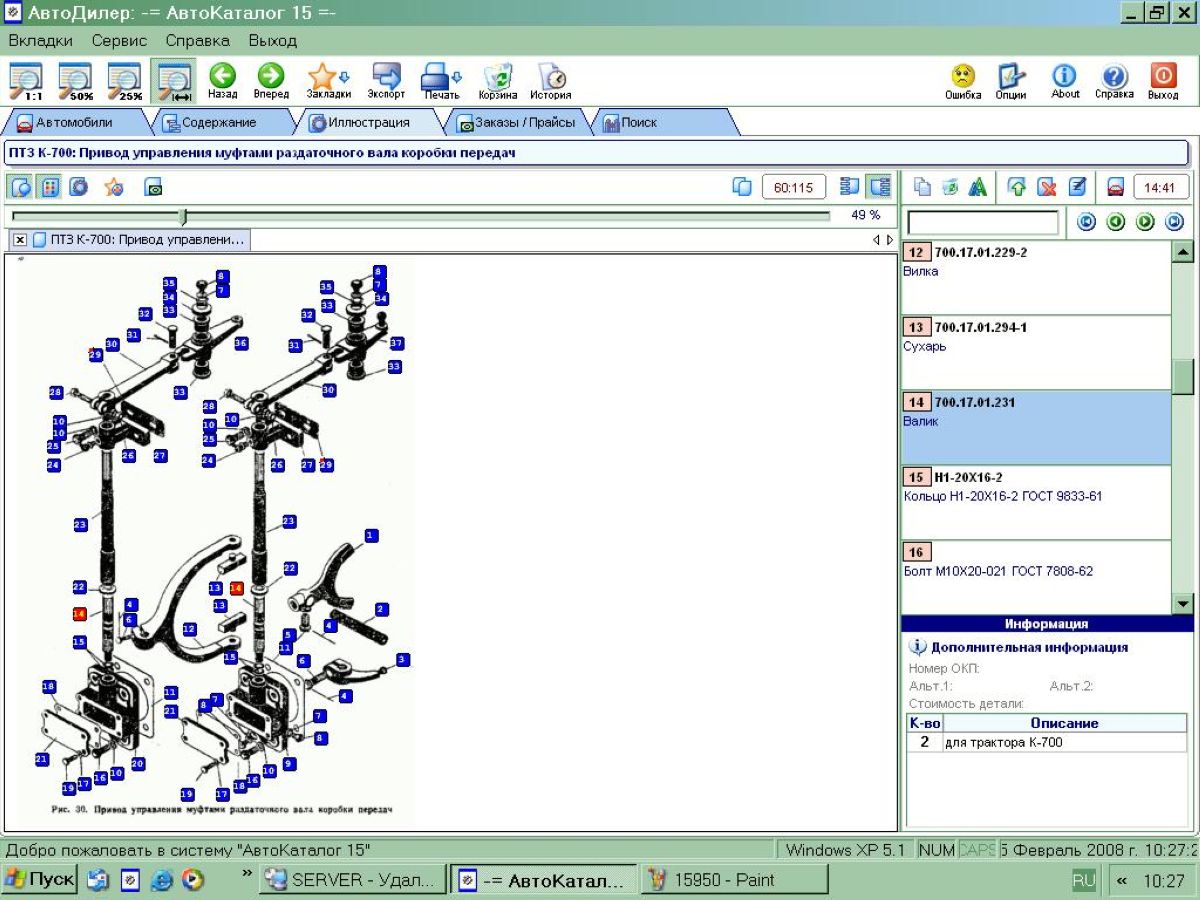Set zoom to 50% with magnifier icon
The width and height of the screenshot is (1200, 900).
pos(75,80)
